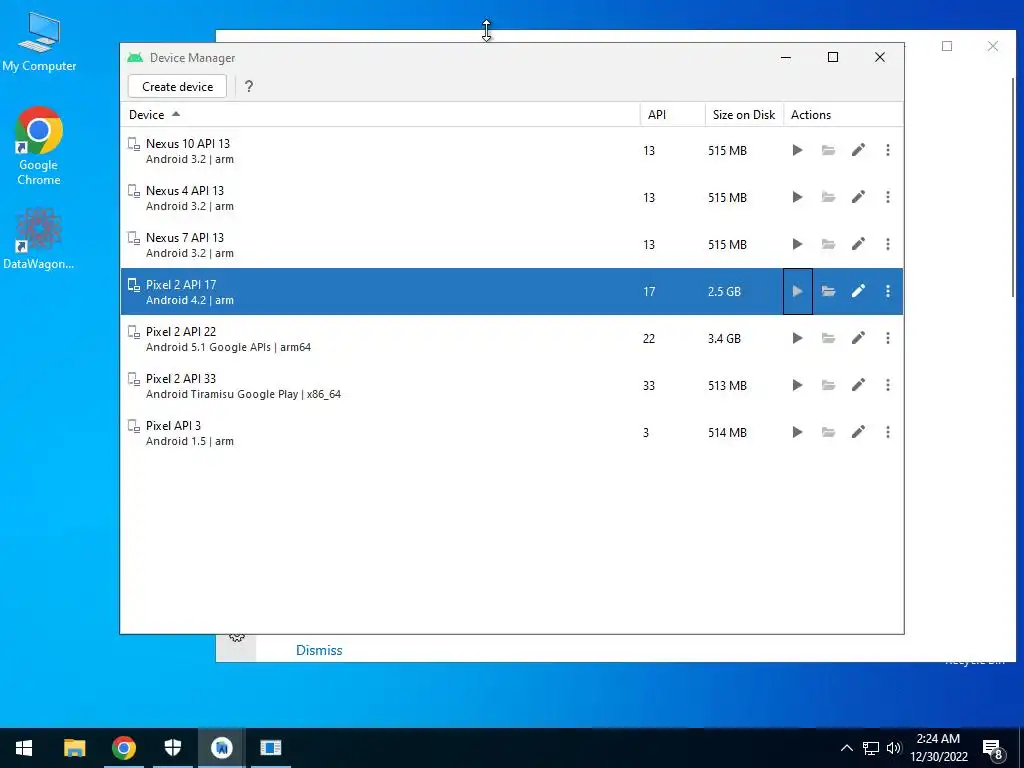Launch the Pixel API 3 emulator
The height and width of the screenshot is (768, 1024).
click(x=797, y=432)
